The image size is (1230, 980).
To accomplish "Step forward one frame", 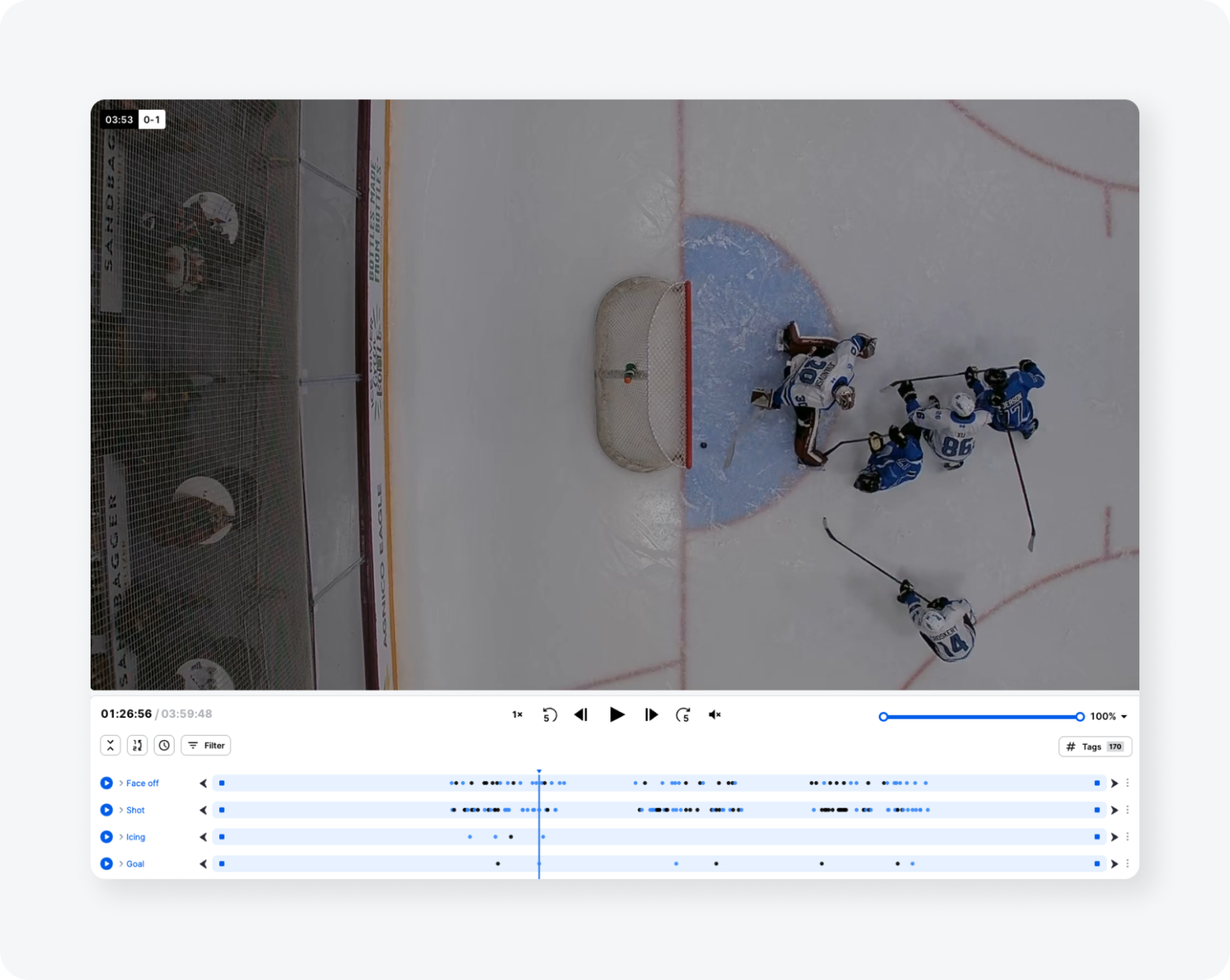I will click(x=651, y=715).
